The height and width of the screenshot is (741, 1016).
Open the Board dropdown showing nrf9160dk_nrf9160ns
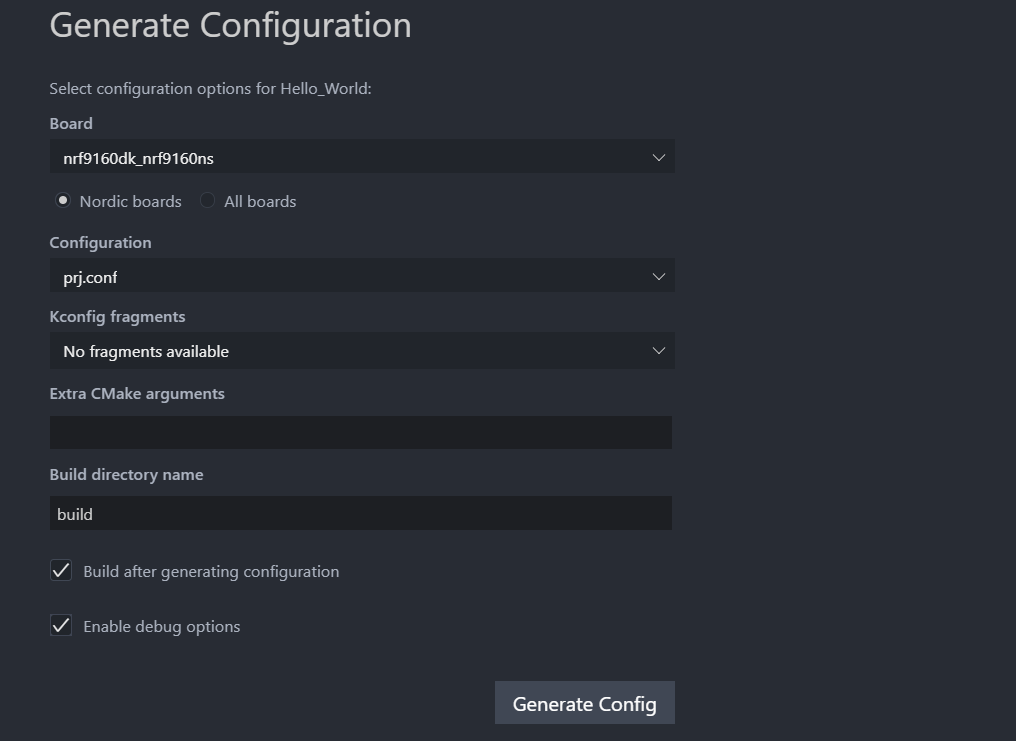pos(340,158)
